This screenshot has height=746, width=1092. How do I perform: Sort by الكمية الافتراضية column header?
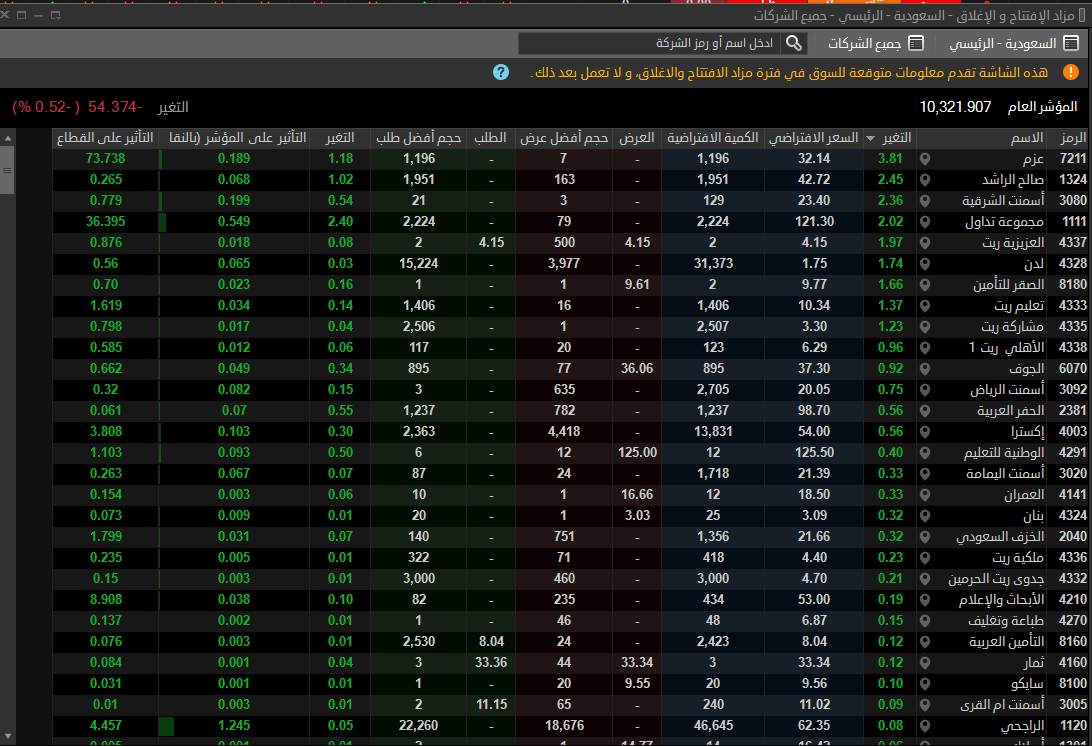[x=712, y=138]
